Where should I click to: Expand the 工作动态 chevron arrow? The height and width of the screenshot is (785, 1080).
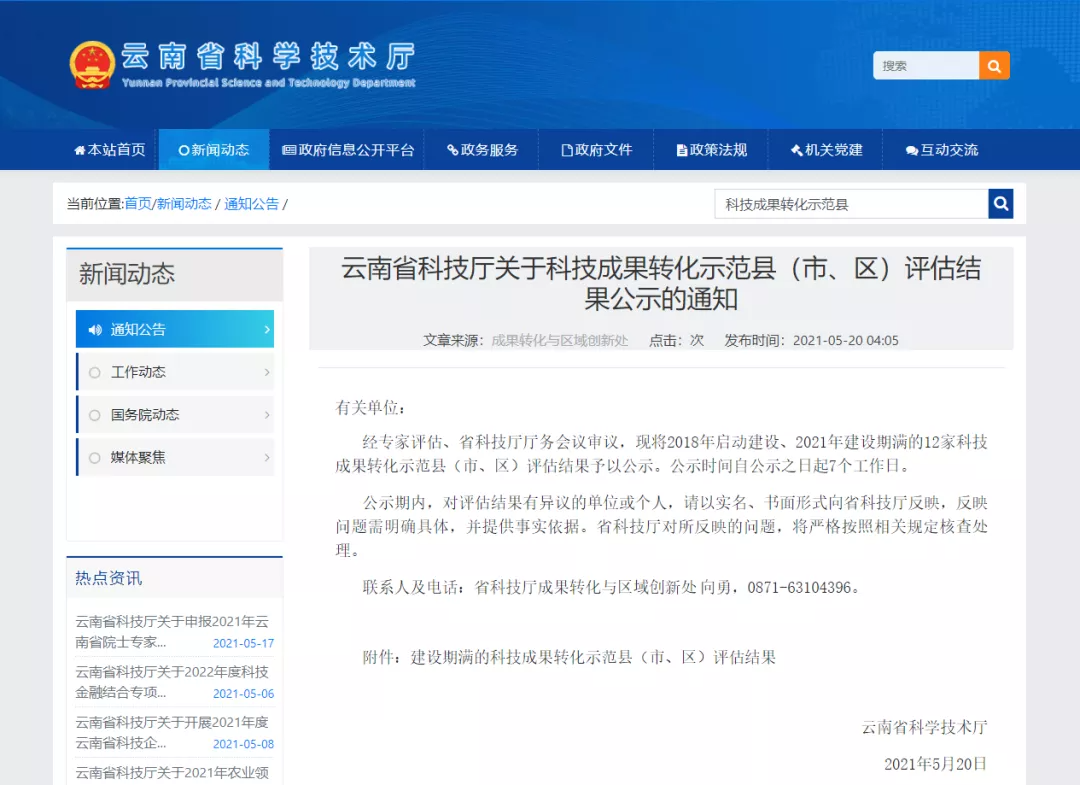266,372
